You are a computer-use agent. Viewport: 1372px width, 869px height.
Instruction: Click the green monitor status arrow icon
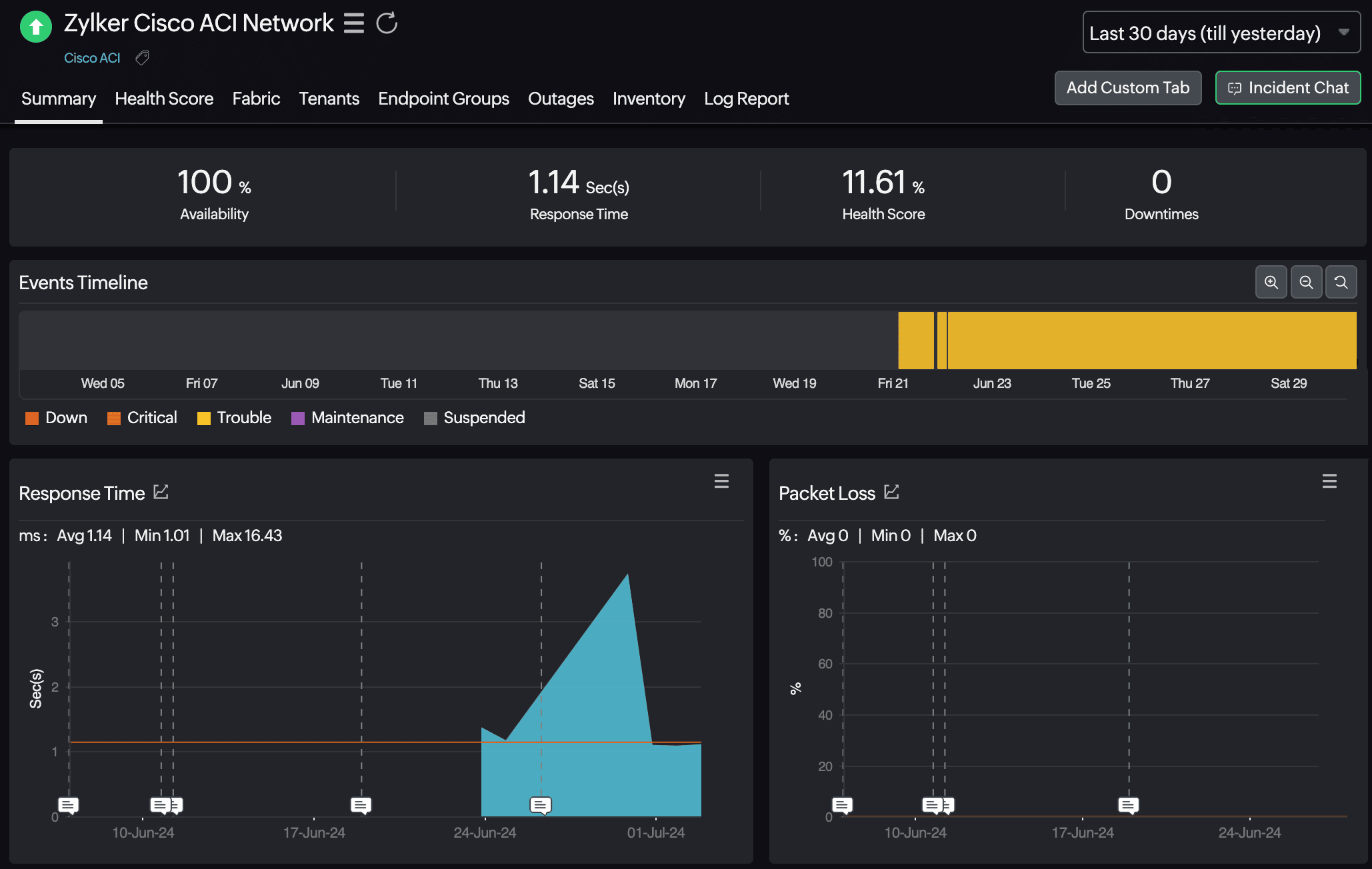tap(36, 27)
